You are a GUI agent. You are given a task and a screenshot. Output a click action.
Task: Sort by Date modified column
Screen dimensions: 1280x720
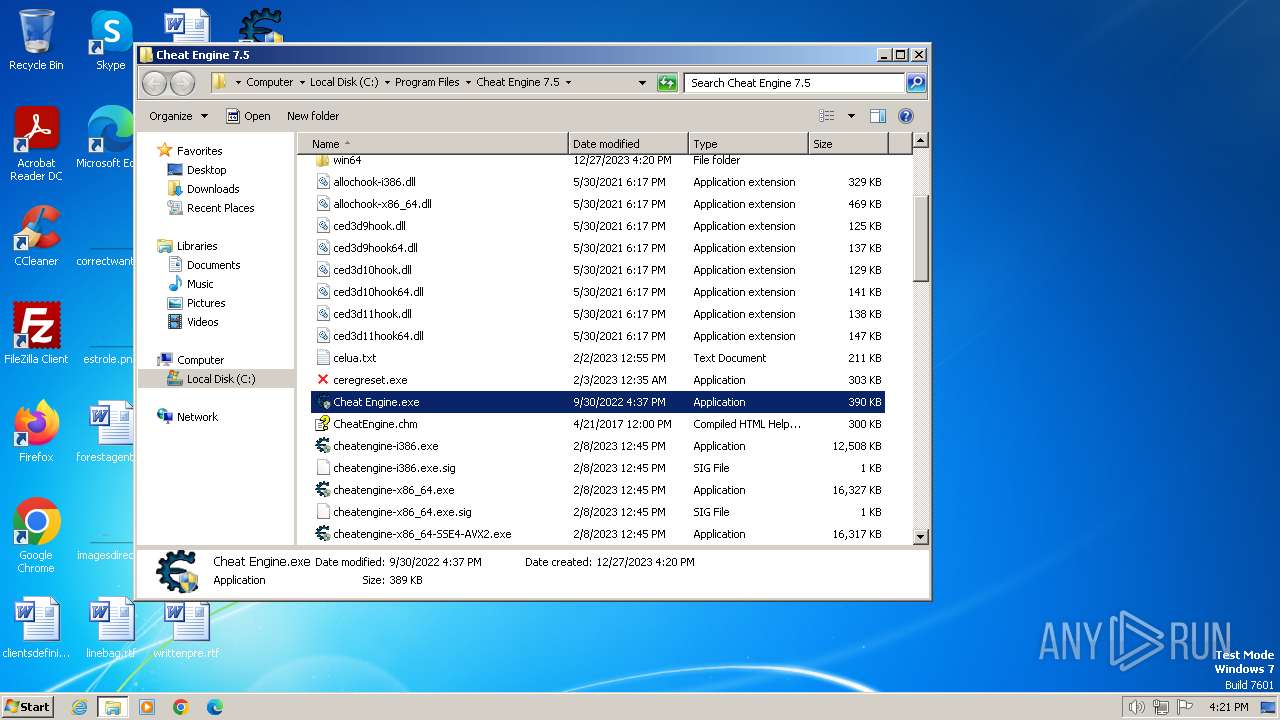coord(628,144)
